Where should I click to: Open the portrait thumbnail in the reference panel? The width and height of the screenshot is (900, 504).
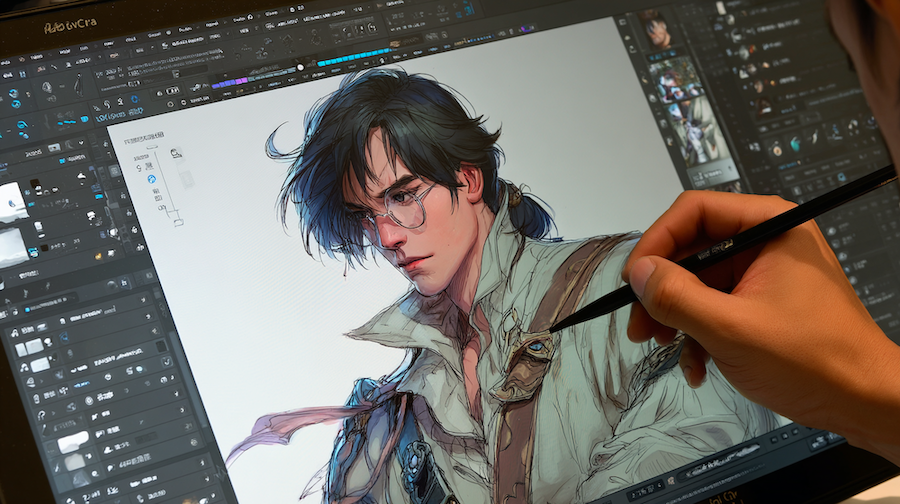click(x=655, y=30)
